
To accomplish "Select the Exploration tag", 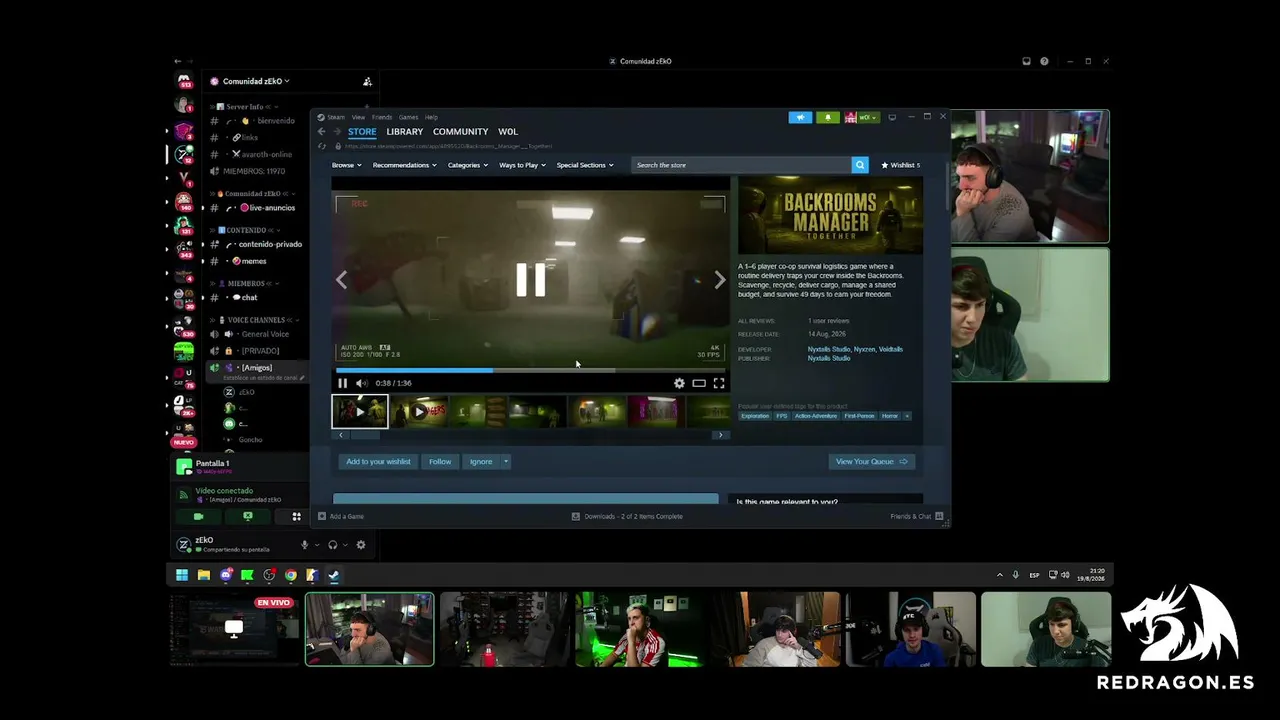I will (x=755, y=416).
